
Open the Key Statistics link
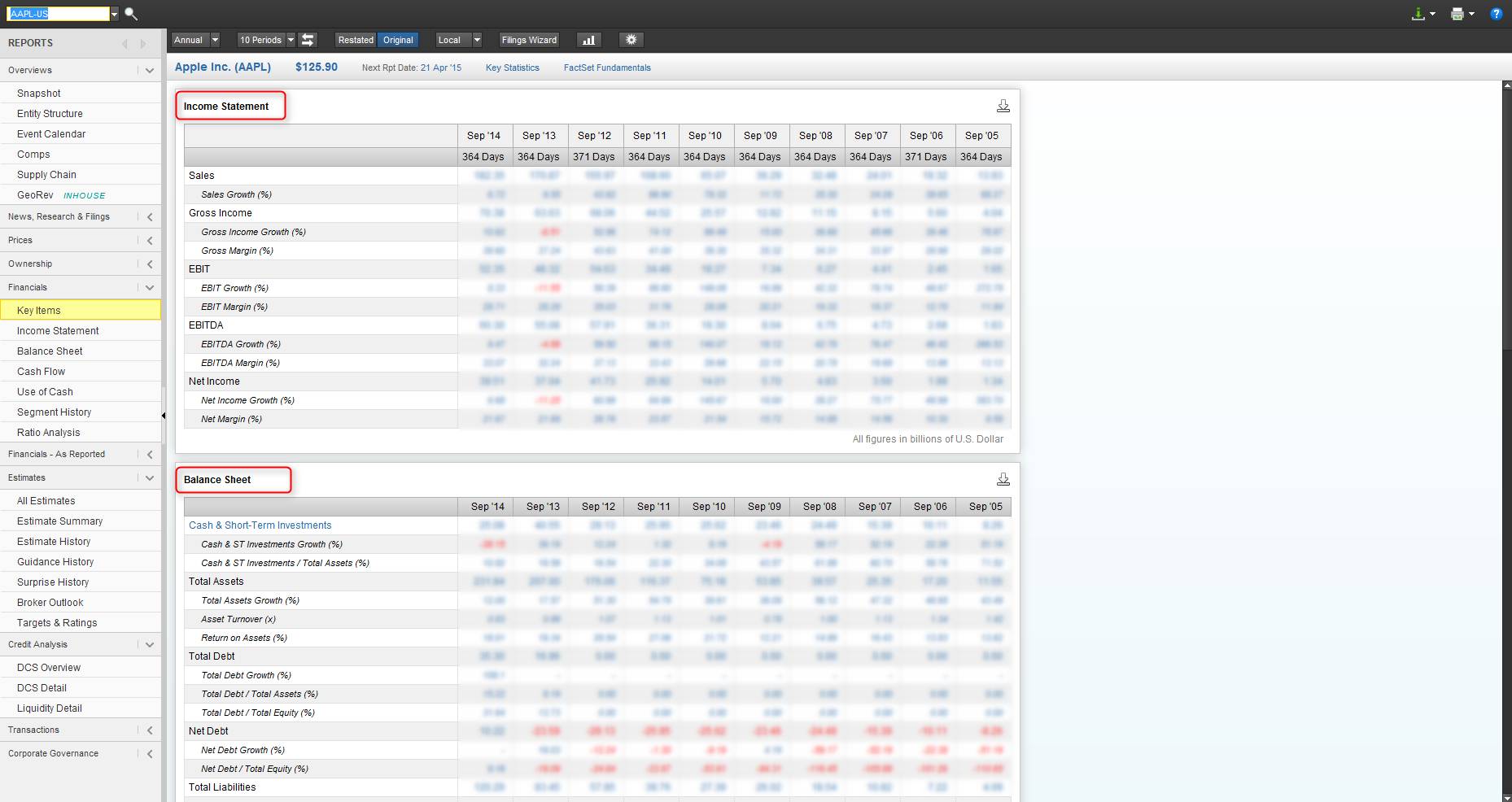[513, 68]
